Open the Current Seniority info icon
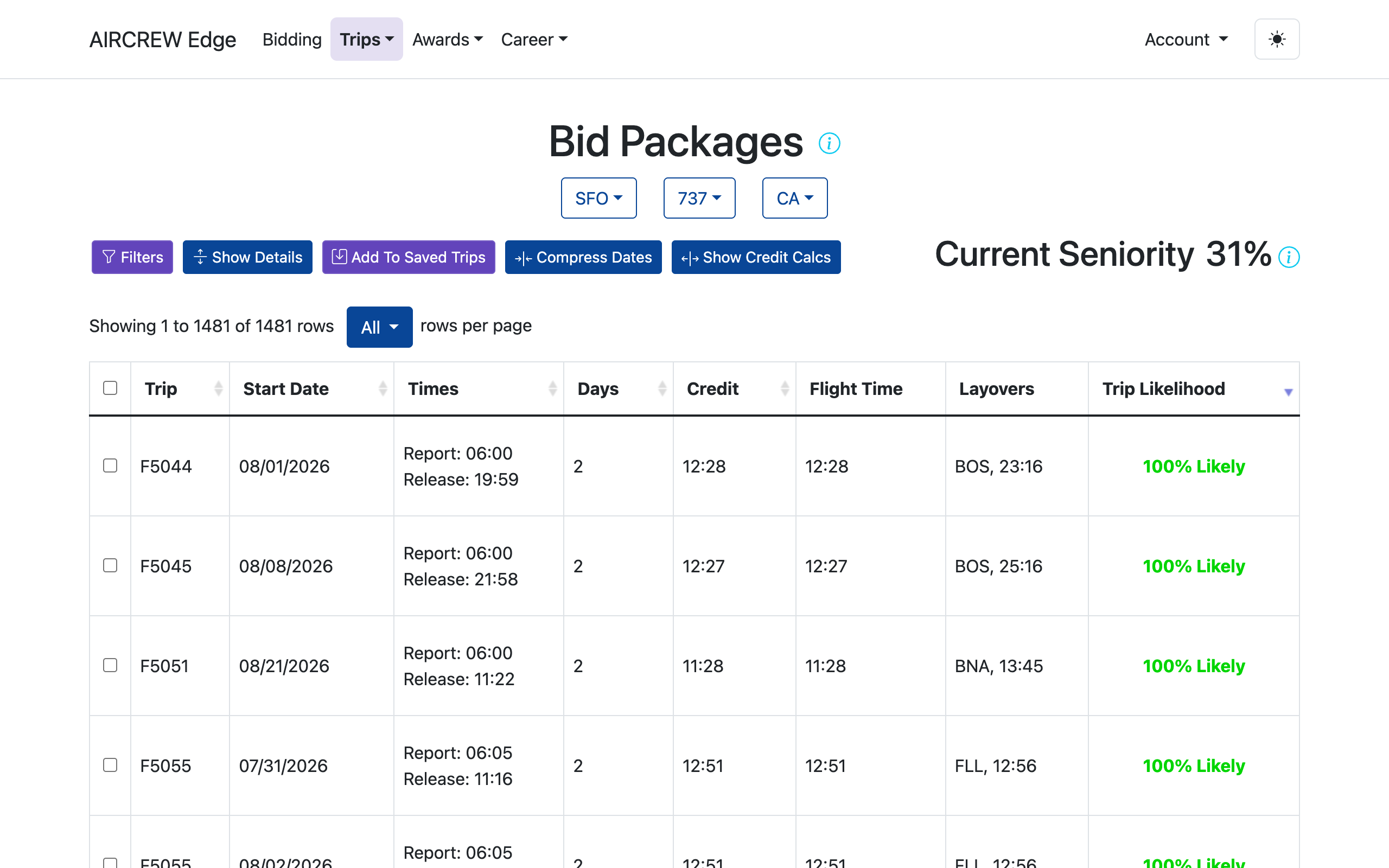Image resolution: width=1389 pixels, height=868 pixels. [x=1289, y=257]
